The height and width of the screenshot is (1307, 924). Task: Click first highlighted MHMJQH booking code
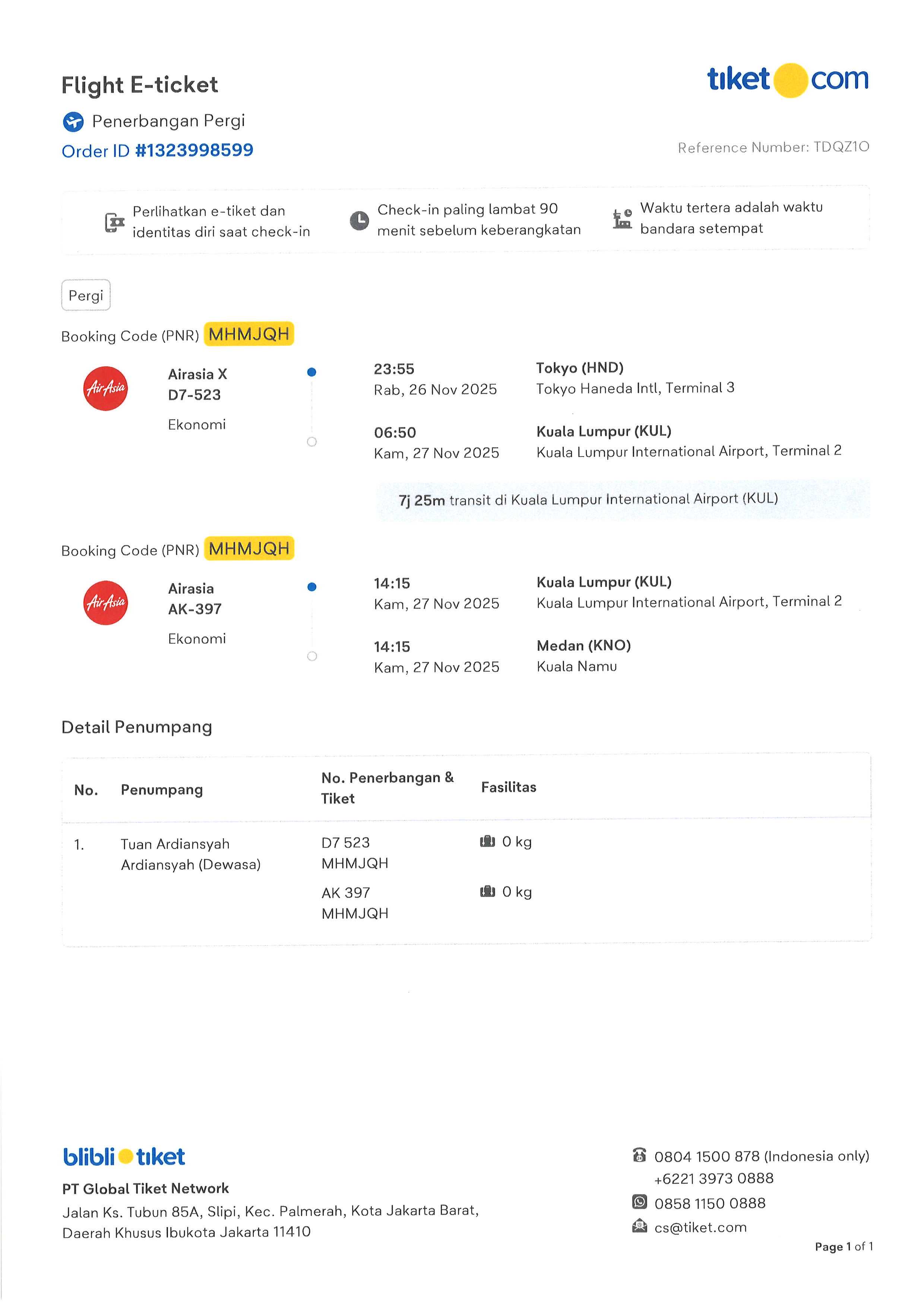click(249, 334)
